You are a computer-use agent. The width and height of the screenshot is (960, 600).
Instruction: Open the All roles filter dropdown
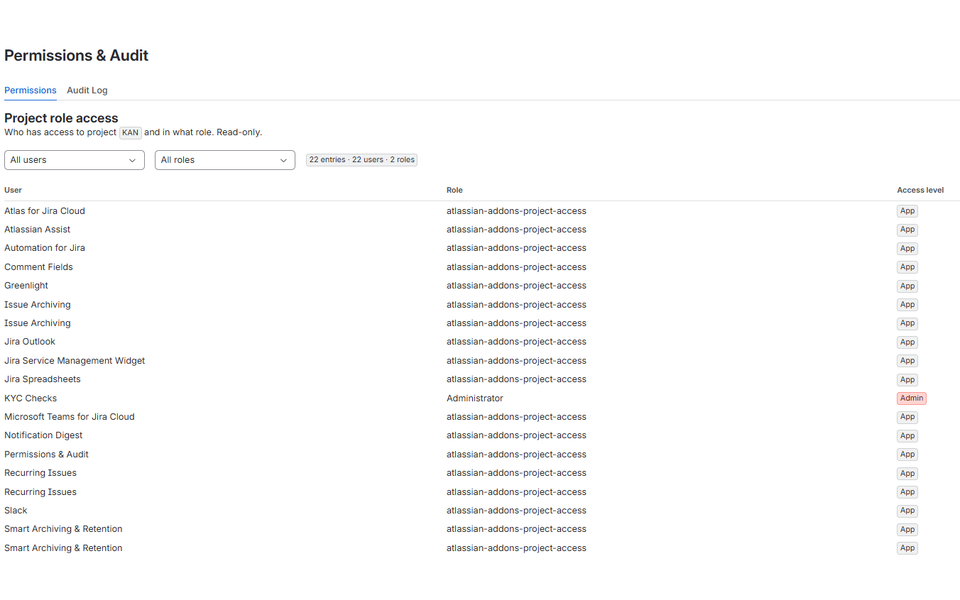click(x=225, y=160)
